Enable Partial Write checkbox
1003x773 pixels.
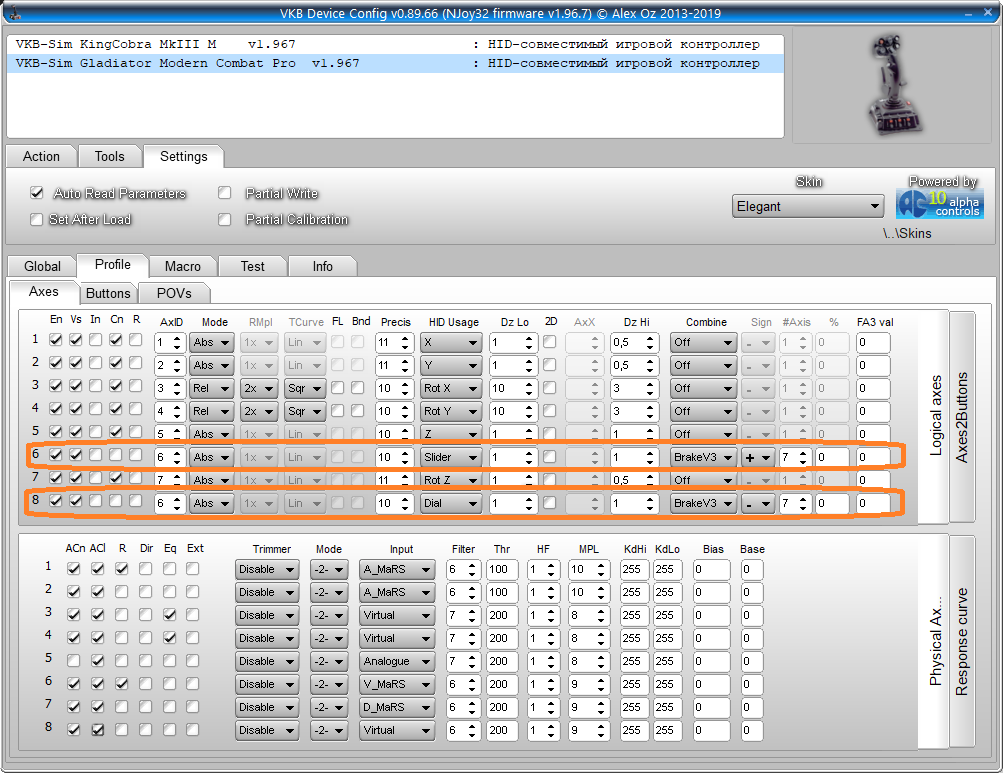(225, 193)
